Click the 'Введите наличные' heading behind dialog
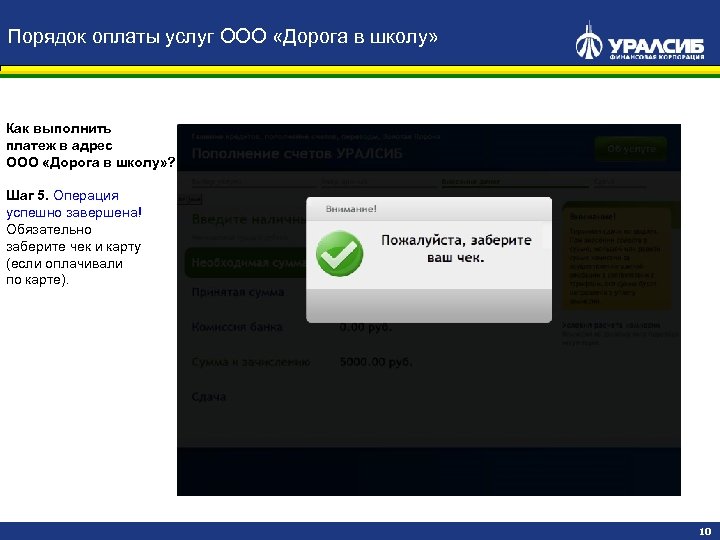The width and height of the screenshot is (720, 540). [x=249, y=219]
